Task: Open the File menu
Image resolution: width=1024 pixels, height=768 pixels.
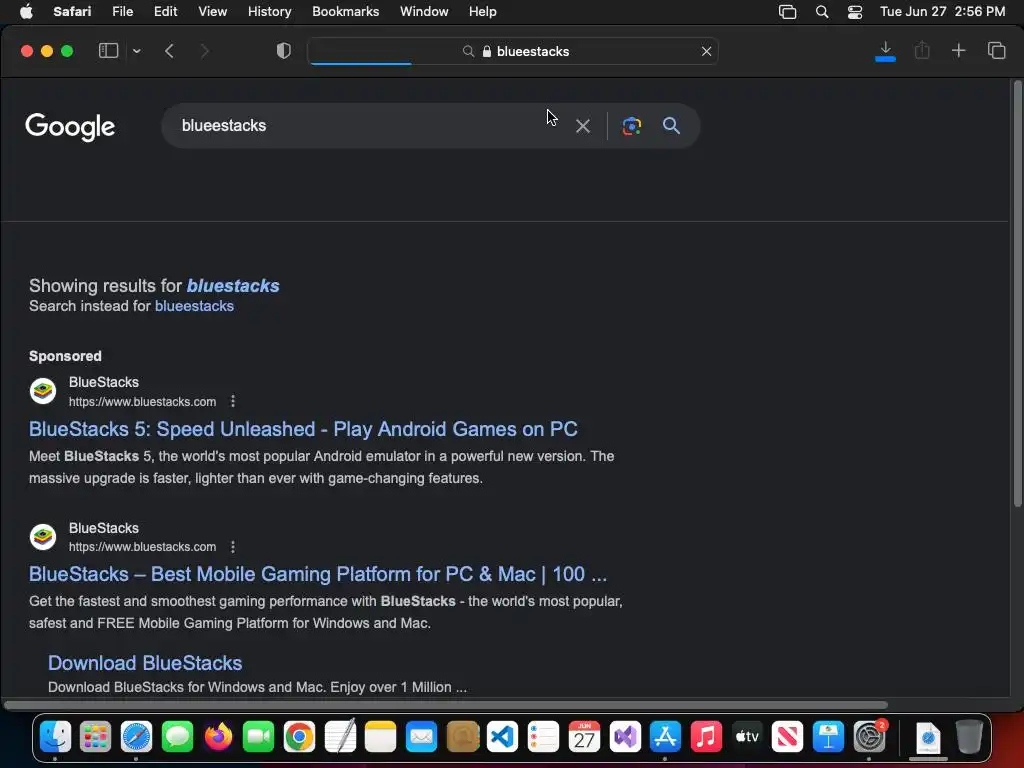Action: pyautogui.click(x=122, y=12)
